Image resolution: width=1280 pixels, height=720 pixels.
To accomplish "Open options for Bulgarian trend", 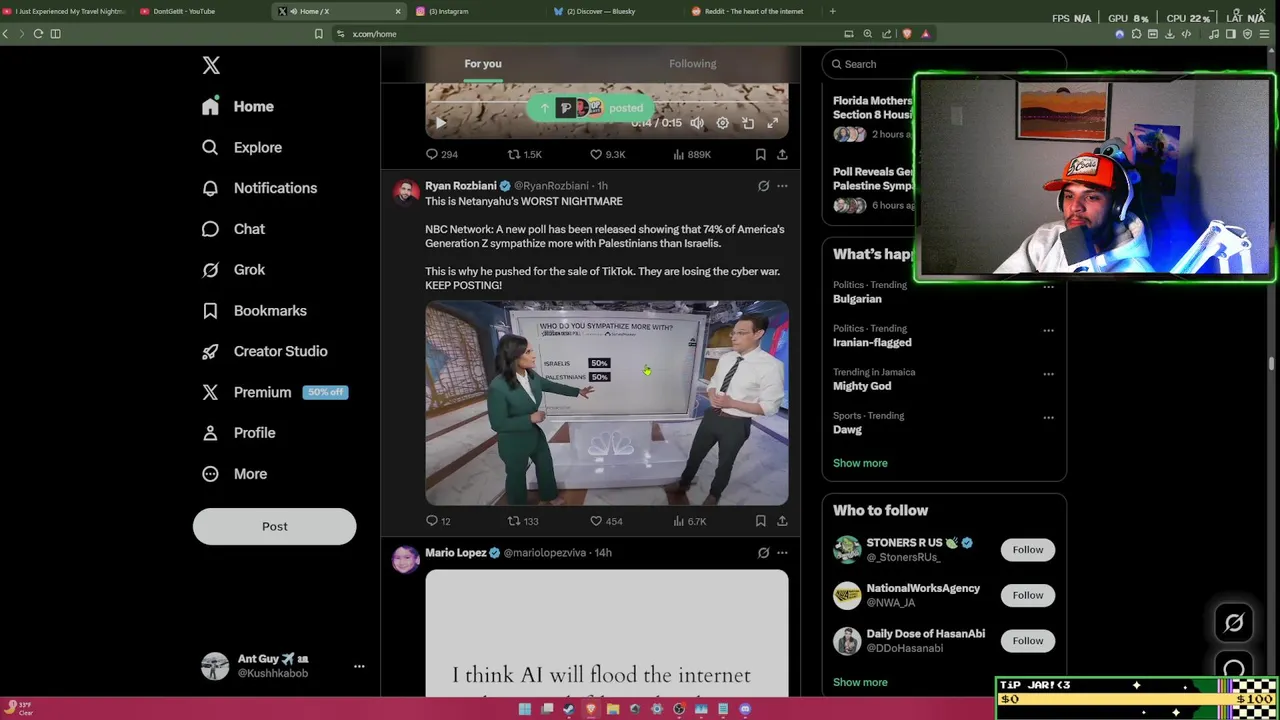I will [1048, 287].
